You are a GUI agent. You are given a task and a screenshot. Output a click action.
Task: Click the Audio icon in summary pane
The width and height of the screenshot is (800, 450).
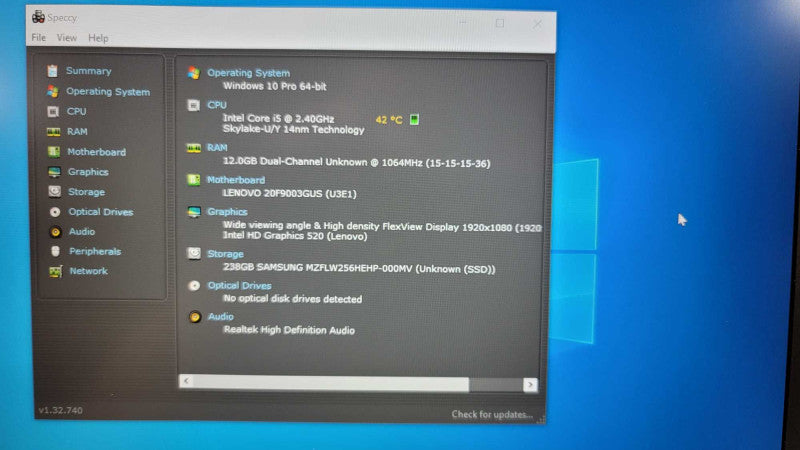click(194, 317)
